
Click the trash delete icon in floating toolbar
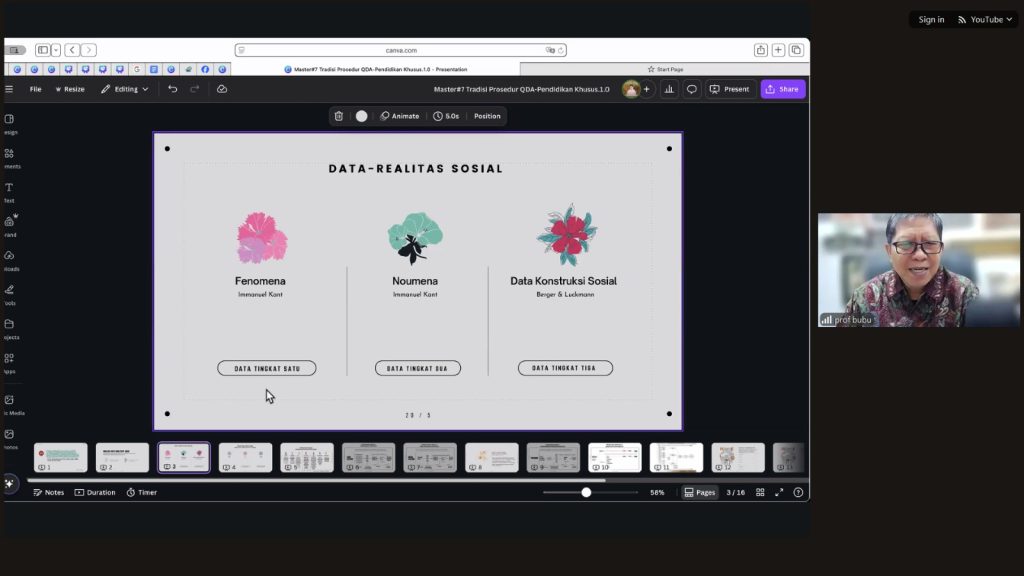[x=339, y=116]
